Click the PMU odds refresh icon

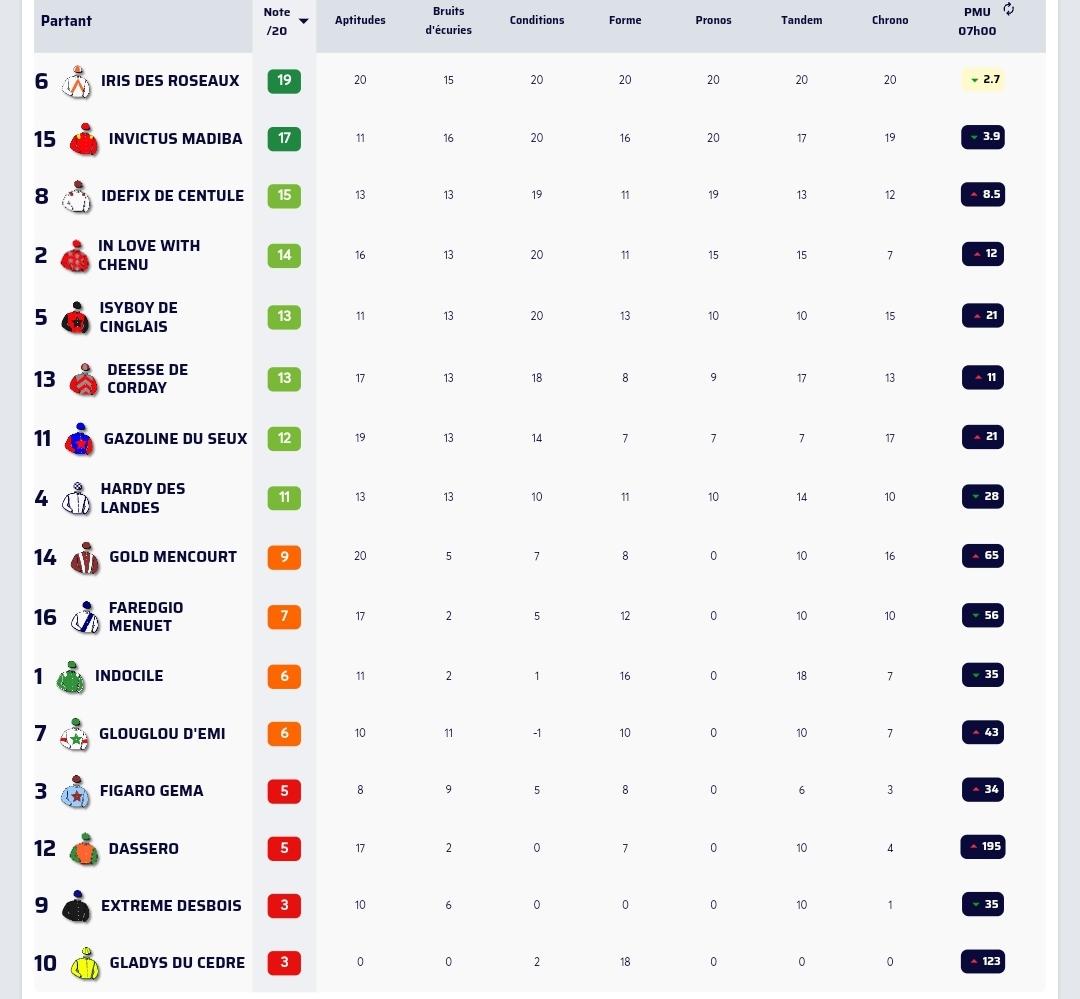pos(1008,9)
